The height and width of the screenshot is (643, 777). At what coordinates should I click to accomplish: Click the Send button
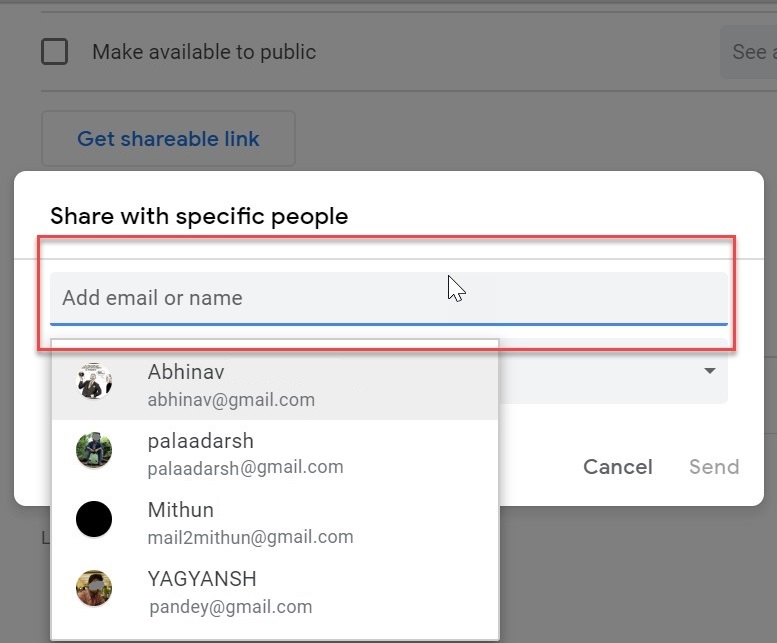coord(714,467)
